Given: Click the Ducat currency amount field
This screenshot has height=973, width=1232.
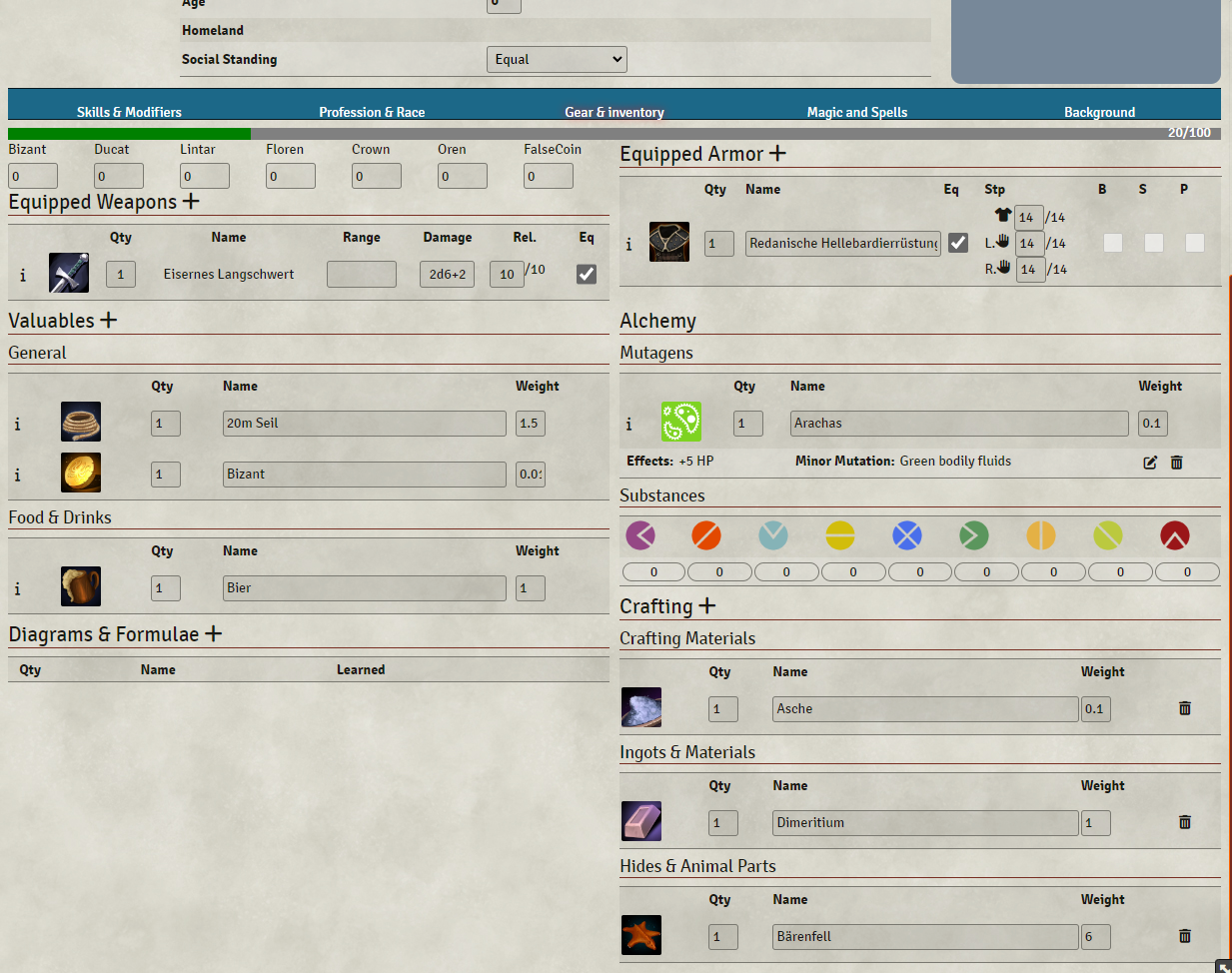Looking at the screenshot, I should coord(119,176).
